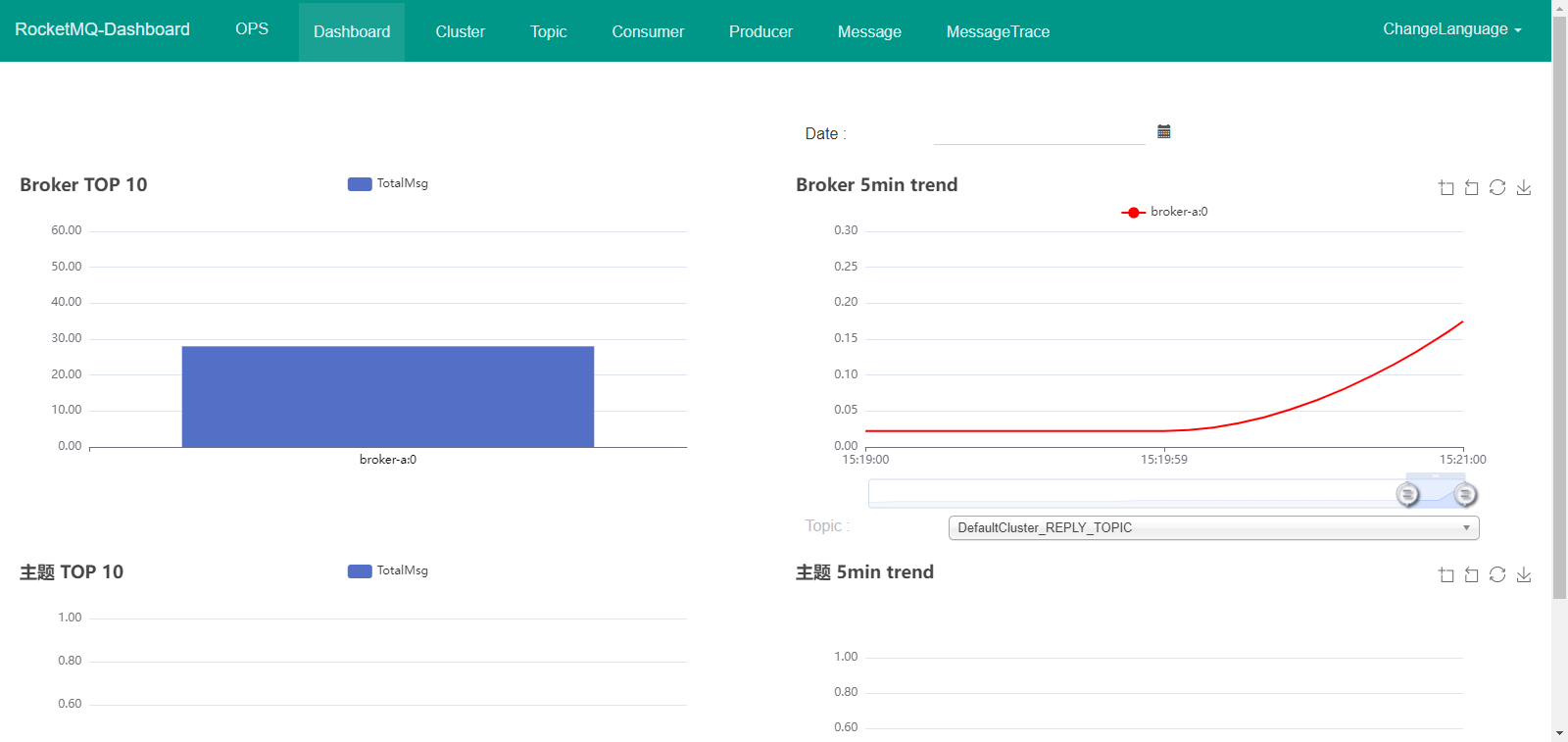Click the left handle of the time range slider
Image resolution: width=1568 pixels, height=742 pixels.
(x=1407, y=494)
